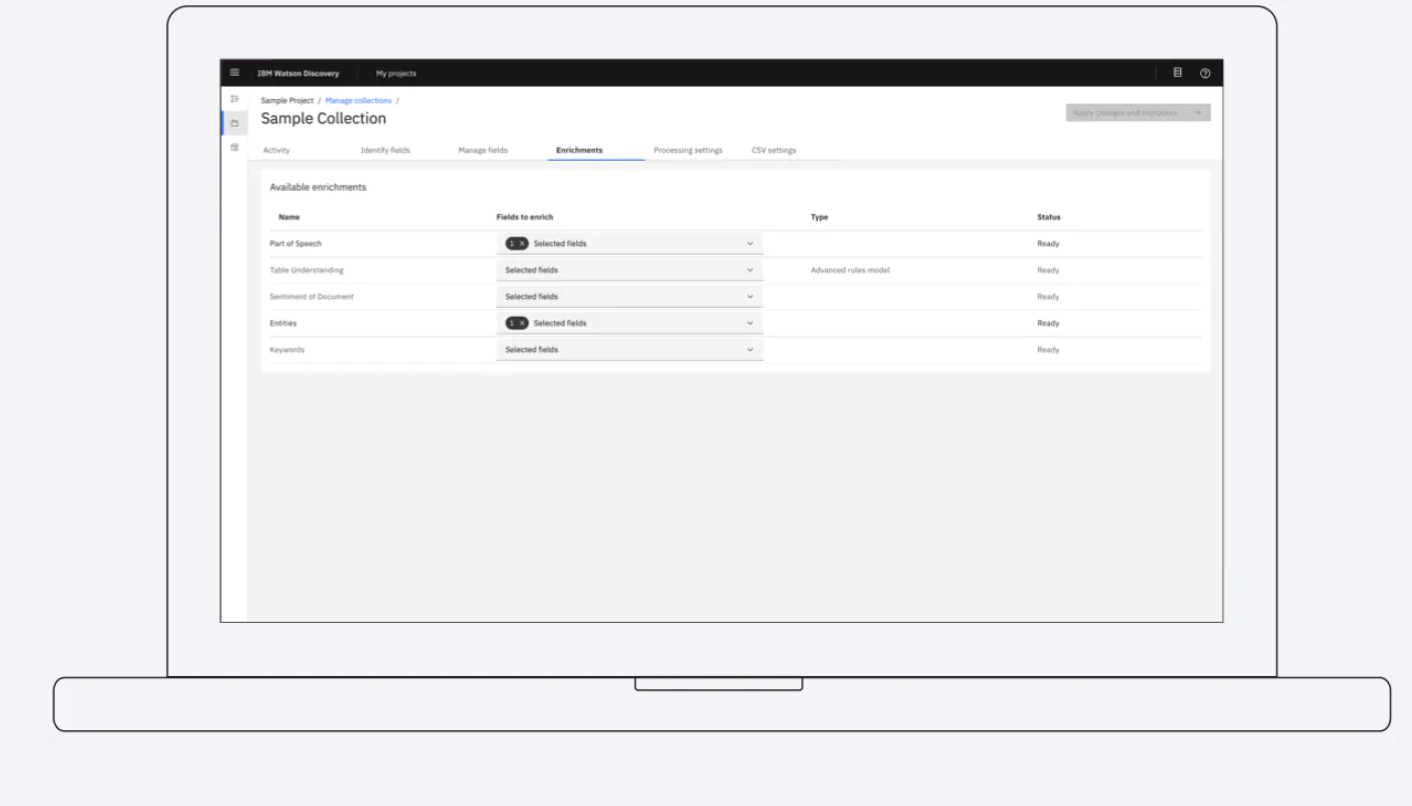Open the documentation/resources panel icon
This screenshot has height=806, width=1412.
[x=1177, y=72]
